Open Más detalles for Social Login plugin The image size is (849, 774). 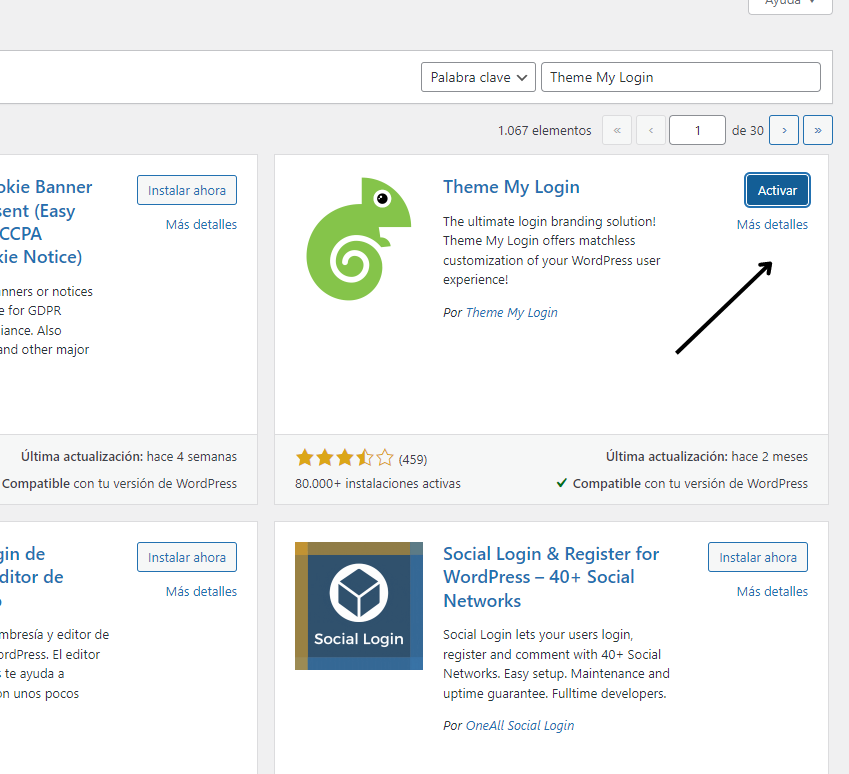tap(772, 592)
